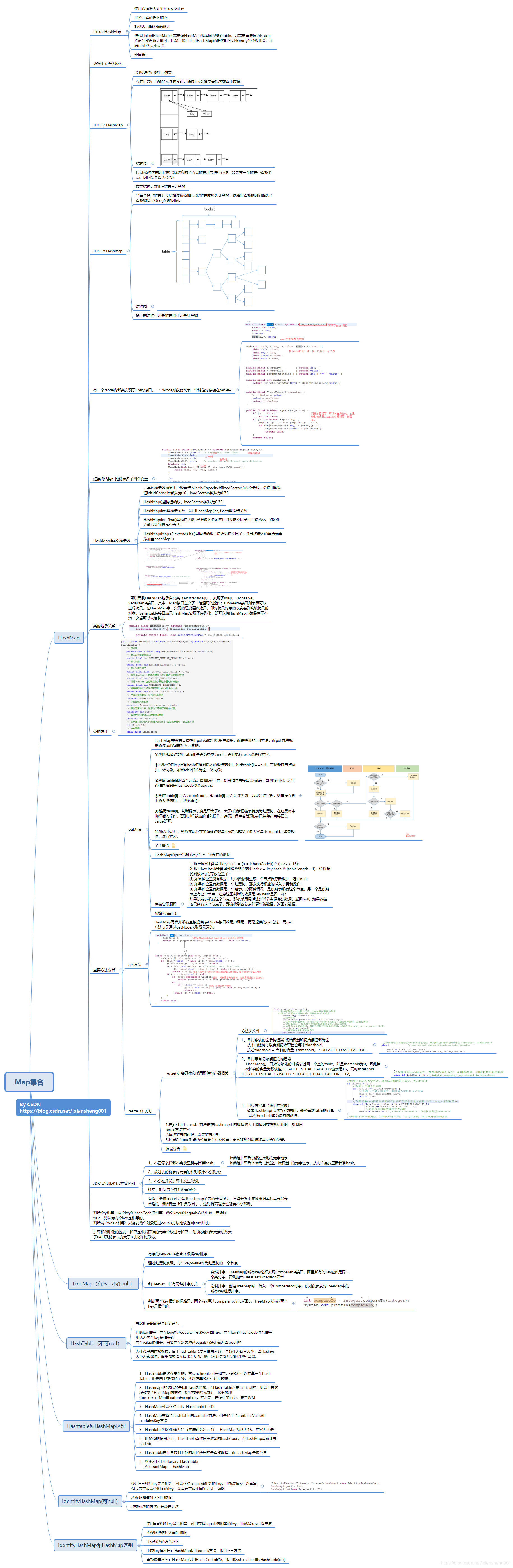Image resolution: width=513 pixels, height=1568 pixels.
Task: Select the 数据结构：数组+链表+红黑树 node
Action: (161, 187)
